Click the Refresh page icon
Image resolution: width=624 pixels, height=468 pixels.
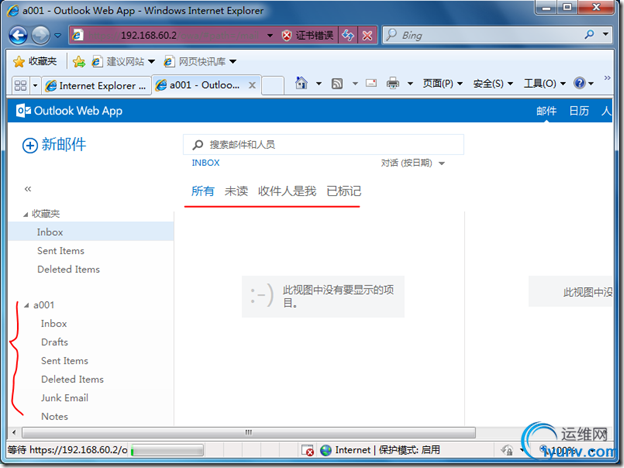pyautogui.click(x=348, y=35)
